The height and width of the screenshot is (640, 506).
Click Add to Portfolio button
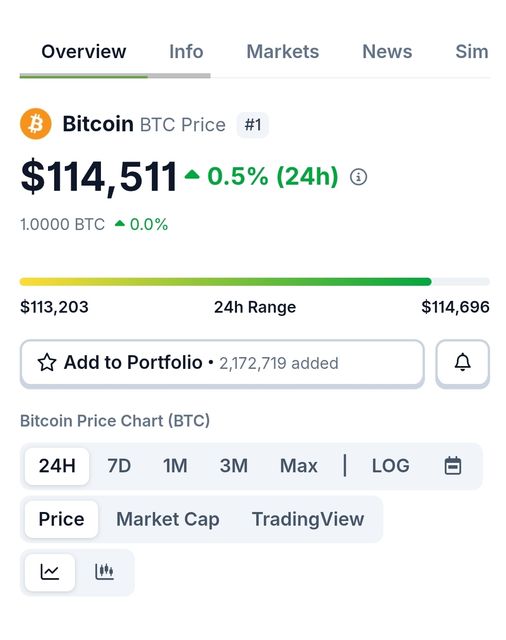pyautogui.click(x=222, y=362)
